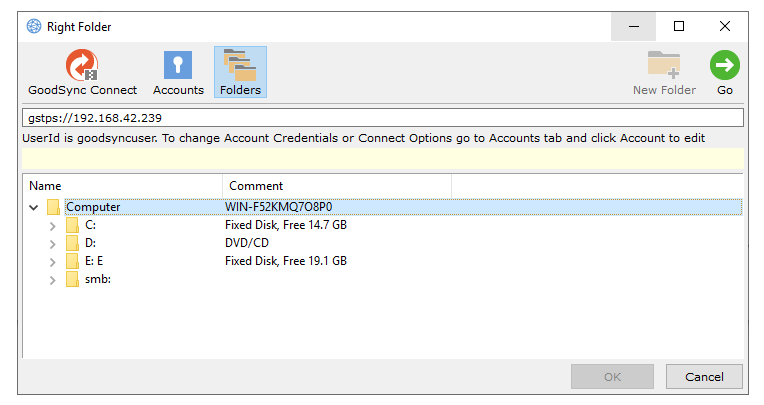Screen dimensions: 764x405
Task: Expand the D: DVD/CD drive node
Action: click(x=53, y=244)
